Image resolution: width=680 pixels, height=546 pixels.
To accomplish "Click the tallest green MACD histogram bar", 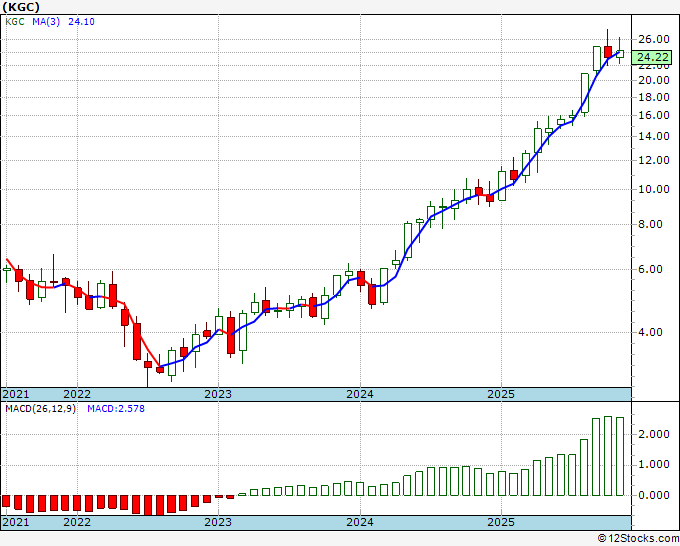I will click(608, 456).
